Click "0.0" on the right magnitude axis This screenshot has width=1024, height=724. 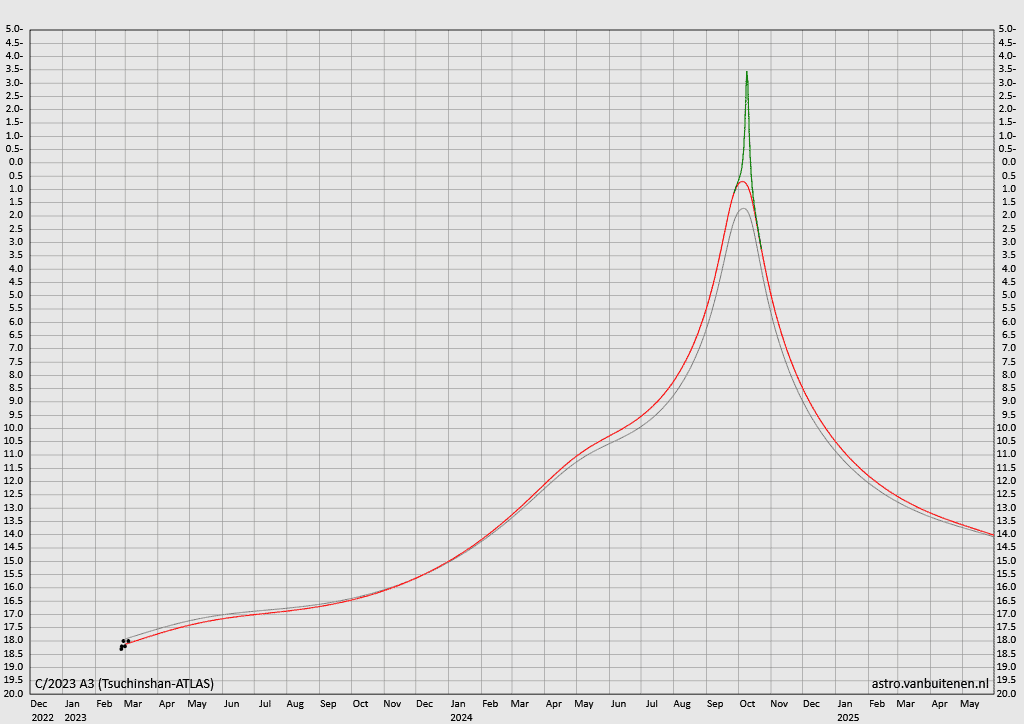tap(1008, 162)
